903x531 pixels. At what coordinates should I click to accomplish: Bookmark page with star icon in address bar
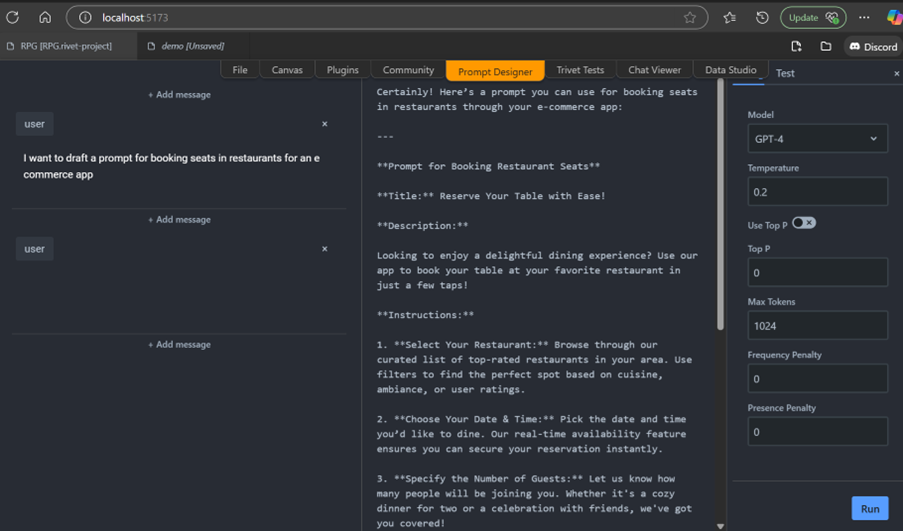click(x=690, y=18)
